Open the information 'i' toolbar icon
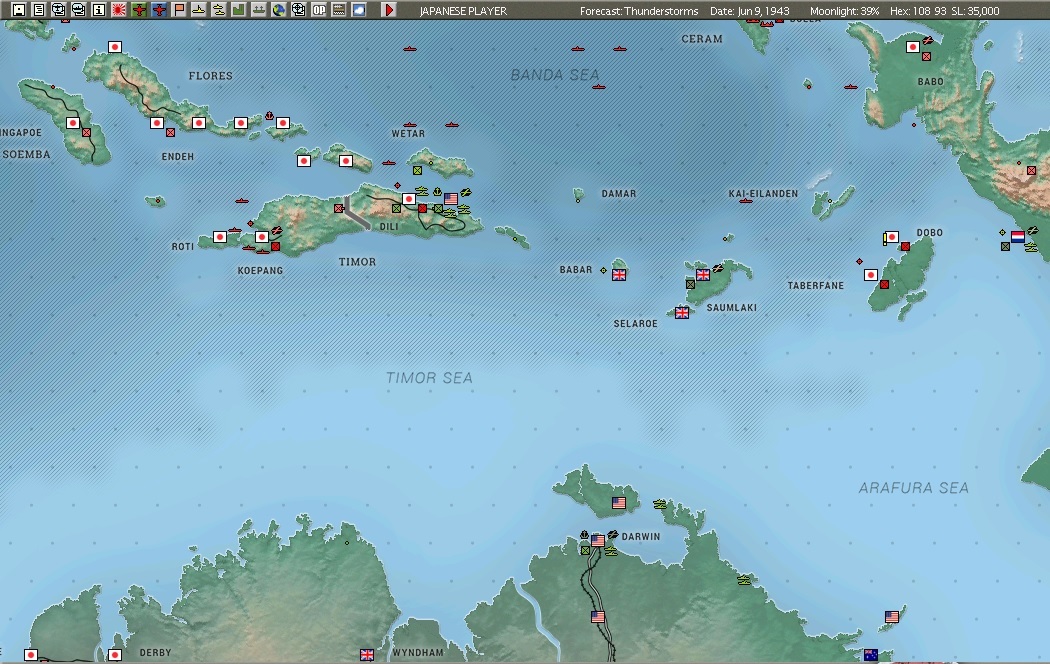Image resolution: width=1050 pixels, height=664 pixels. pyautogui.click(x=98, y=9)
